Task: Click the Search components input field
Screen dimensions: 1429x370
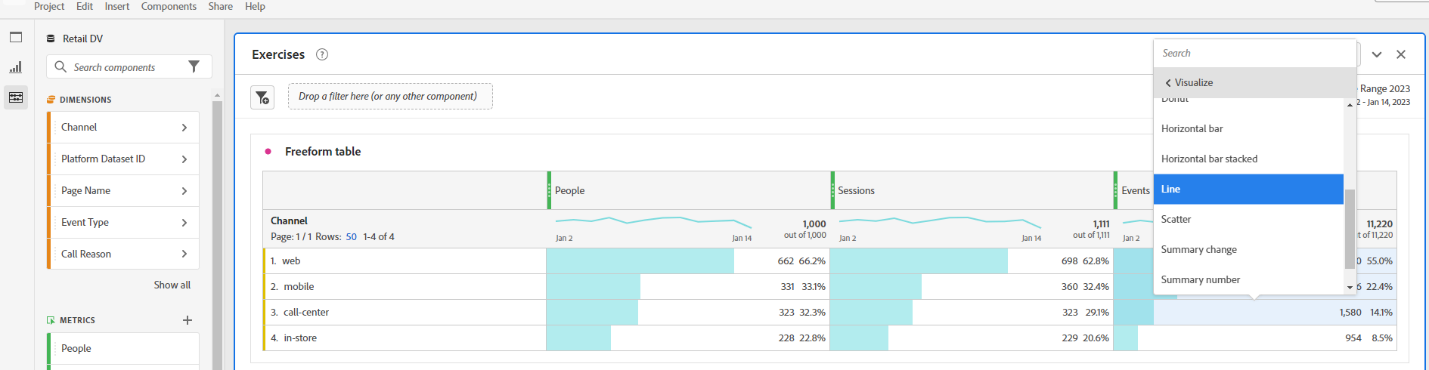Action: 128,67
